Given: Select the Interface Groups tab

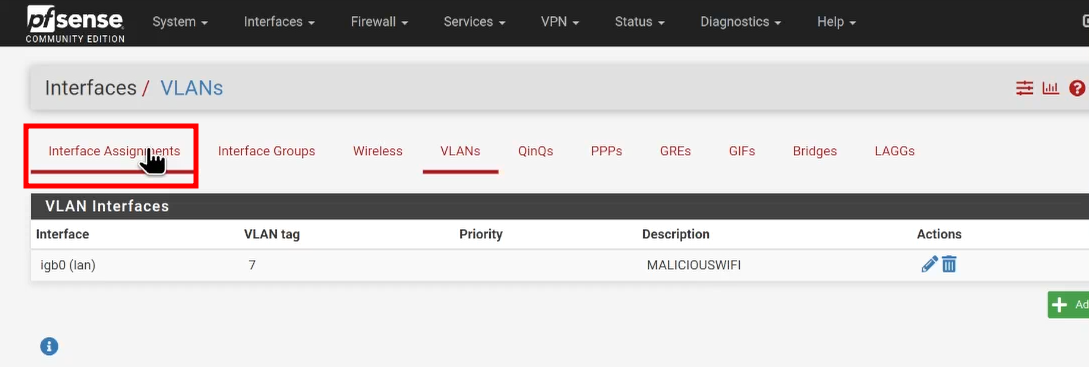Looking at the screenshot, I should 267,151.
